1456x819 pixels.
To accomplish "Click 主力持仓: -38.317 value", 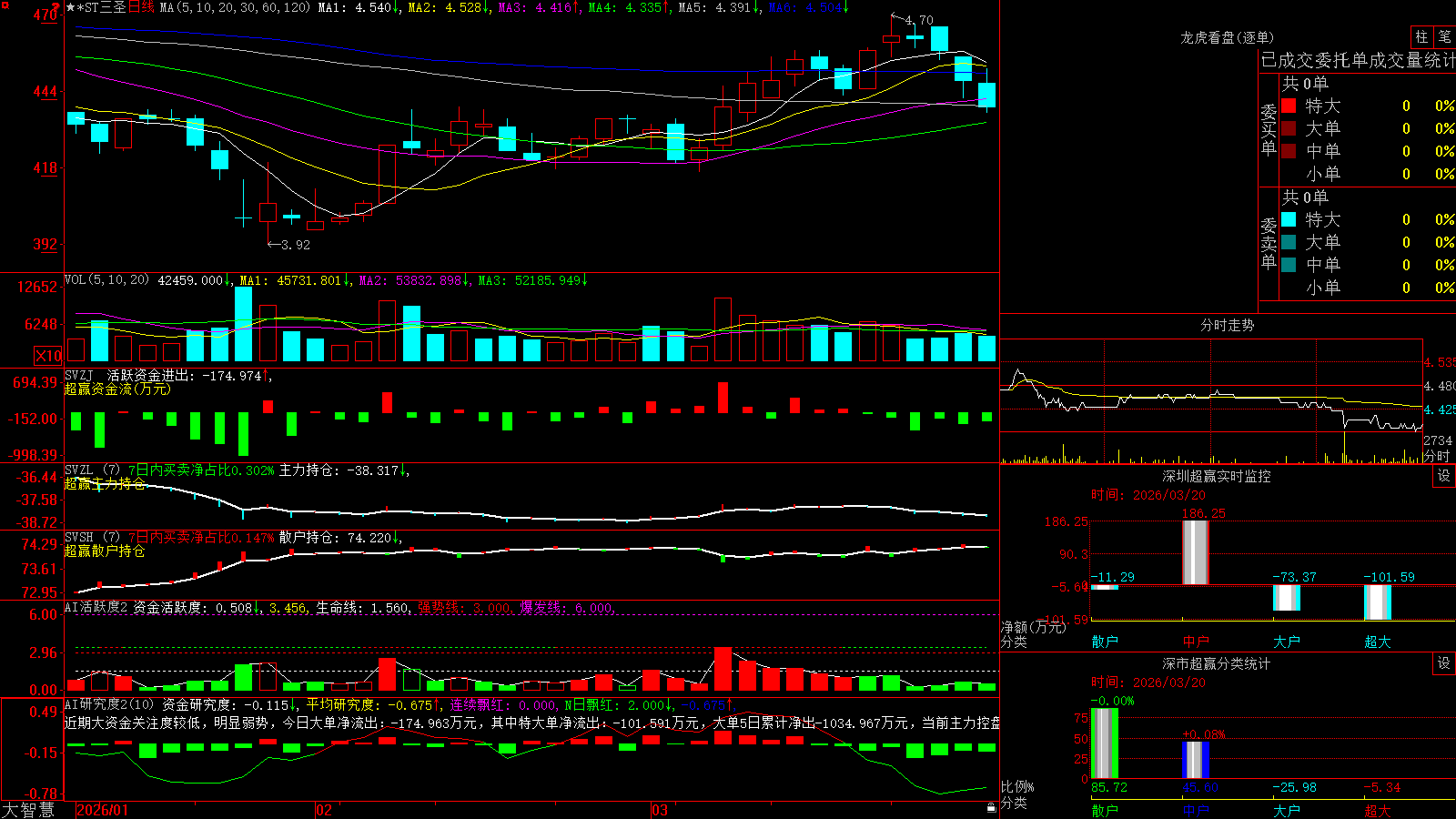I will pos(344,470).
